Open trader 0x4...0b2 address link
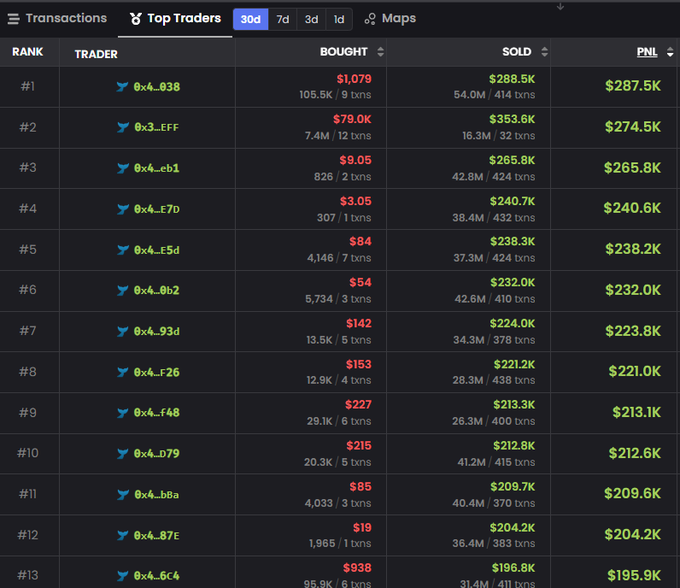This screenshot has height=588, width=680. 157,290
